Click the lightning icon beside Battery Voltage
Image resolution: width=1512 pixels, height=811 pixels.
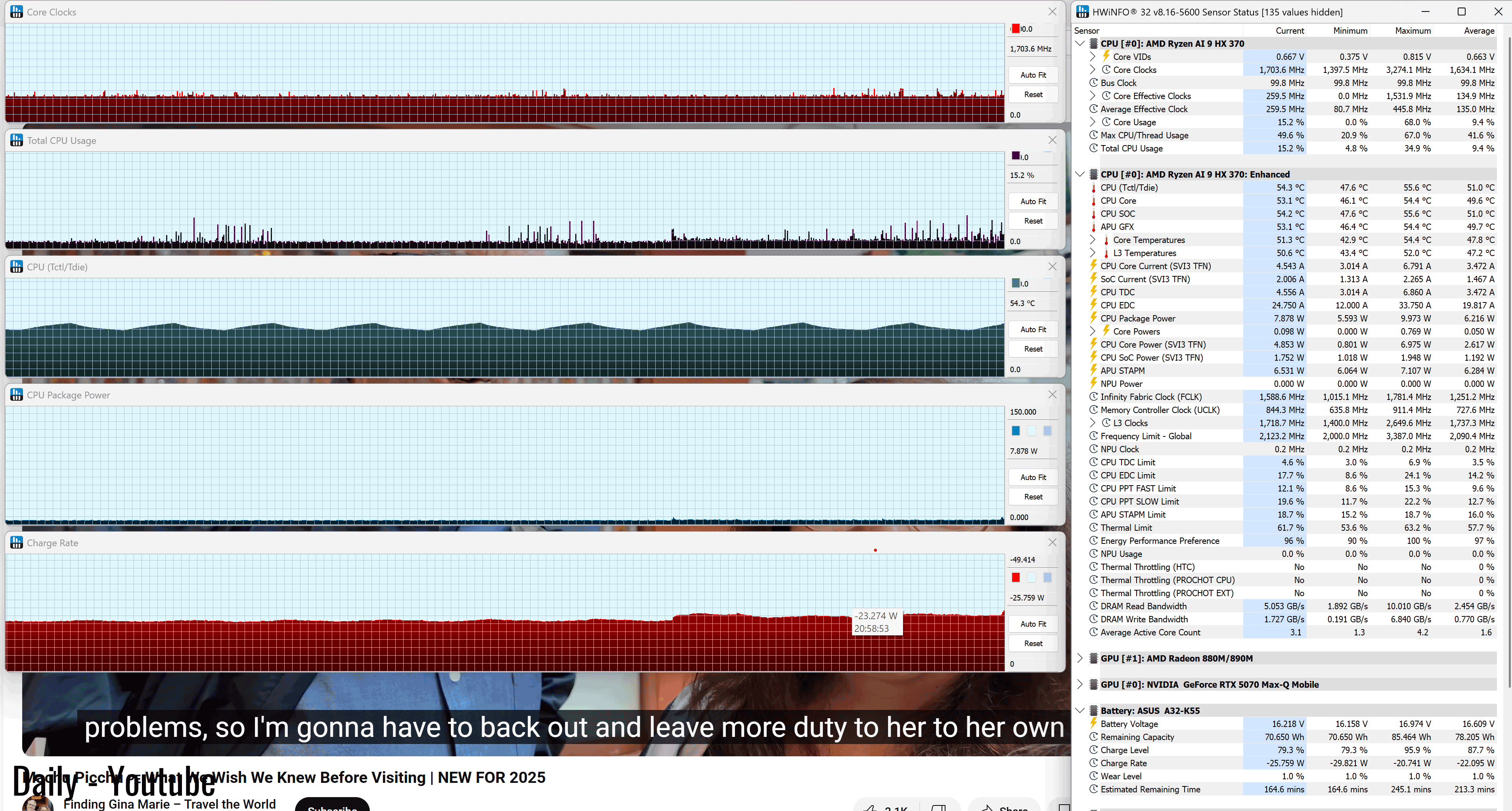1093,723
